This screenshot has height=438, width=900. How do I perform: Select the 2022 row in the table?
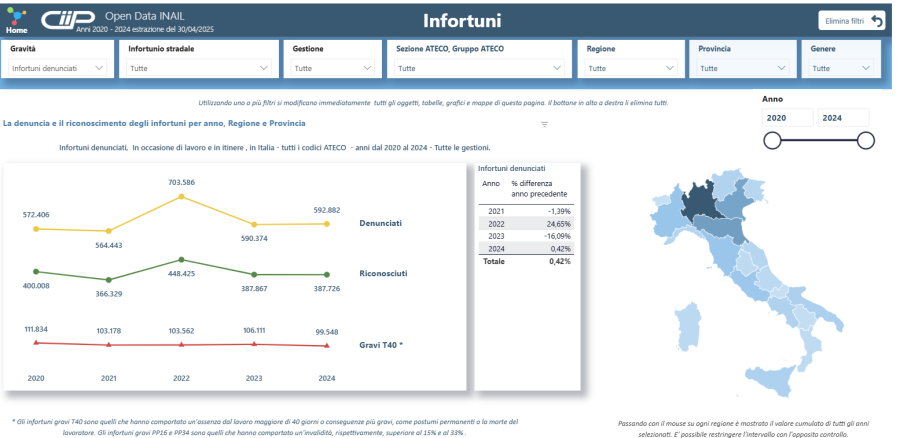[x=526, y=224]
